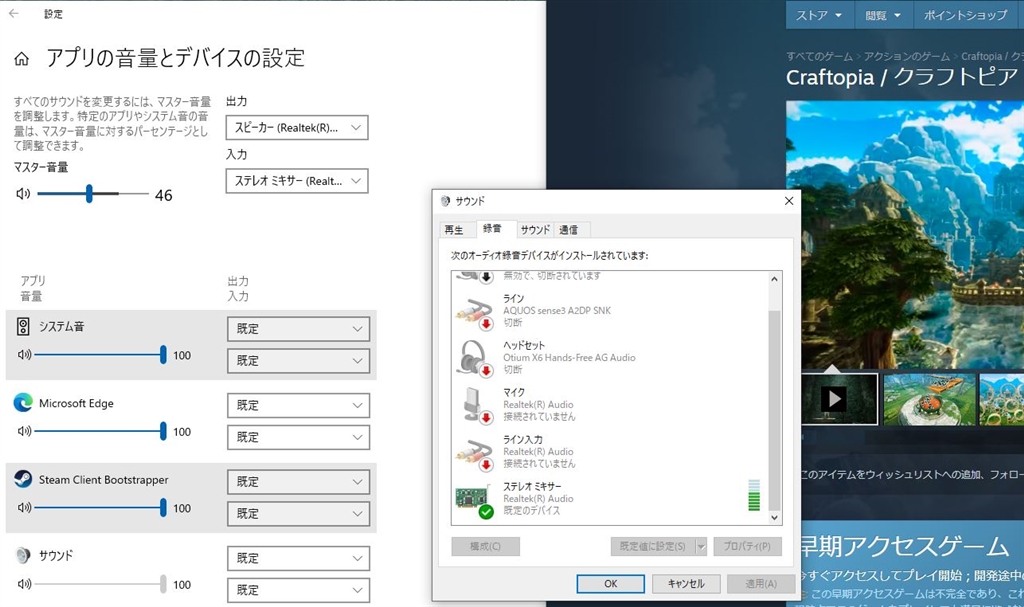This screenshot has width=1024, height=607.
Task: Open Steam ポイントショップ tab
Action: pos(965,15)
